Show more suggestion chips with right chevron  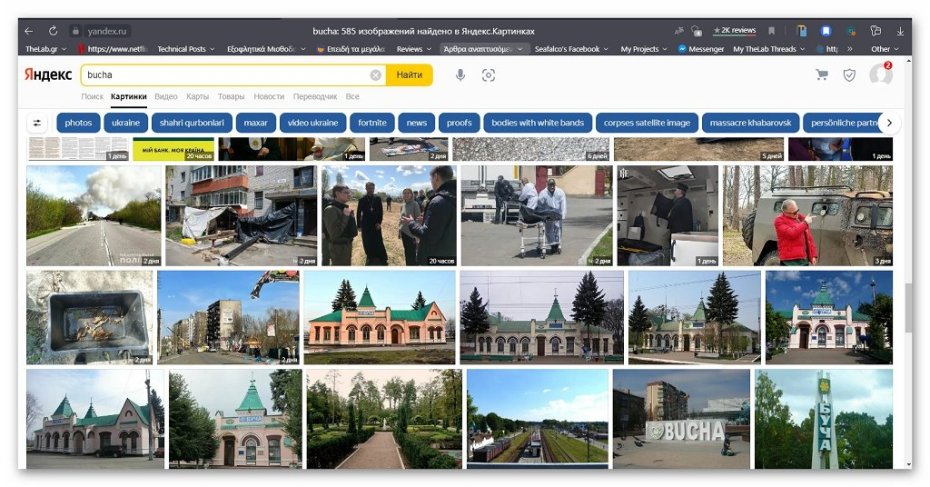(889, 123)
